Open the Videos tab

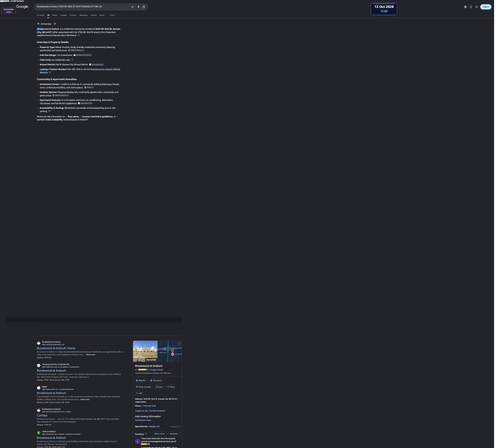tap(94, 15)
